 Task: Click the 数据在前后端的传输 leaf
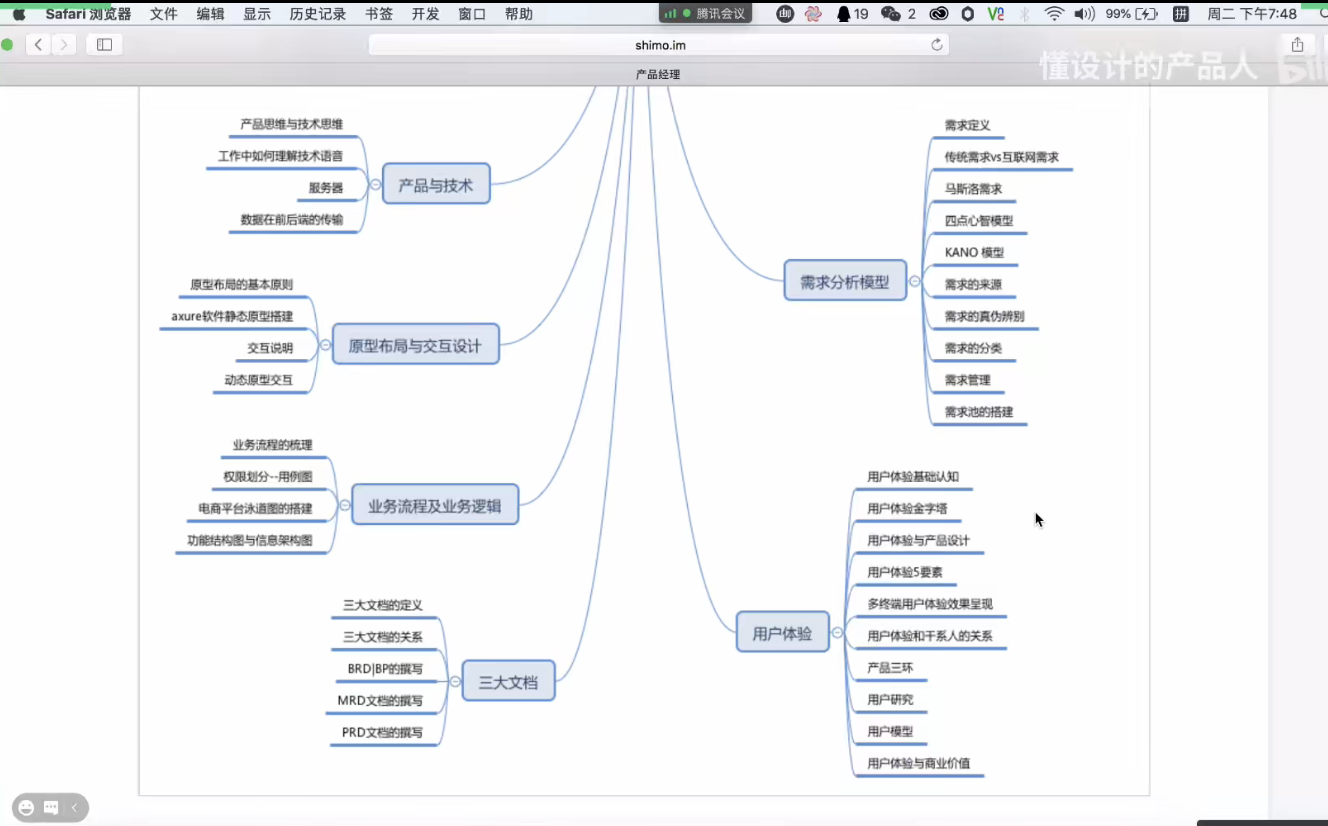(292, 221)
